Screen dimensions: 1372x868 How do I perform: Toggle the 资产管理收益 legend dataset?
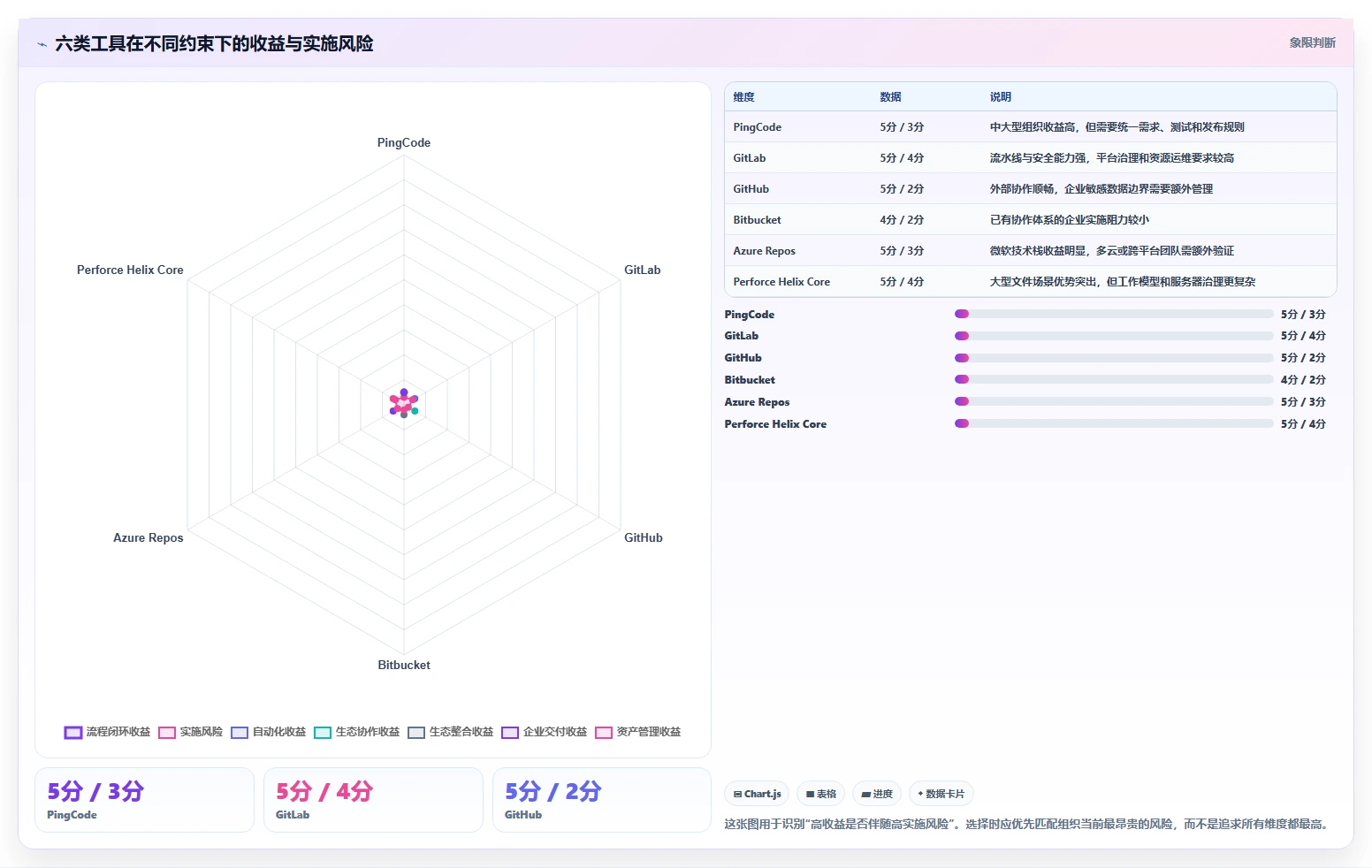click(x=637, y=732)
